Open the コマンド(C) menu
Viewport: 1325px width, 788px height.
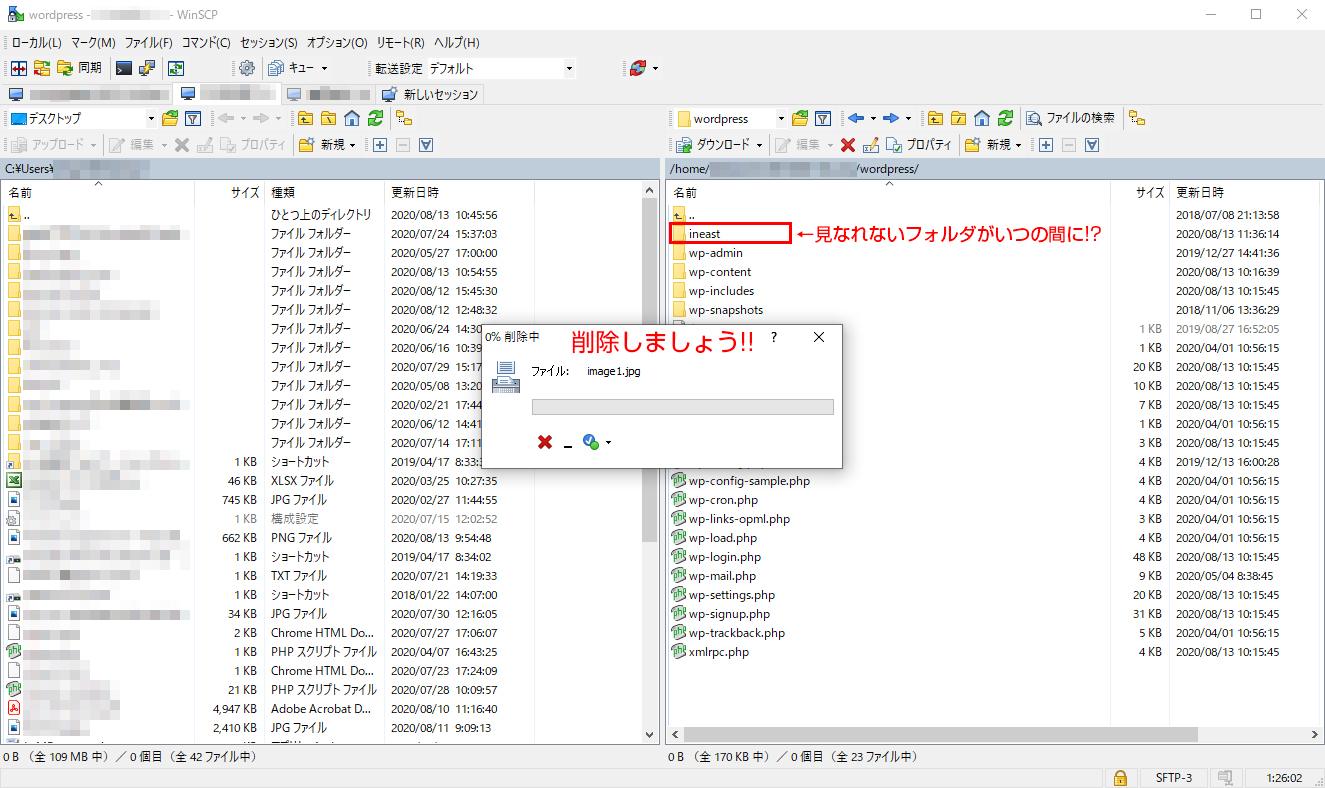point(206,43)
